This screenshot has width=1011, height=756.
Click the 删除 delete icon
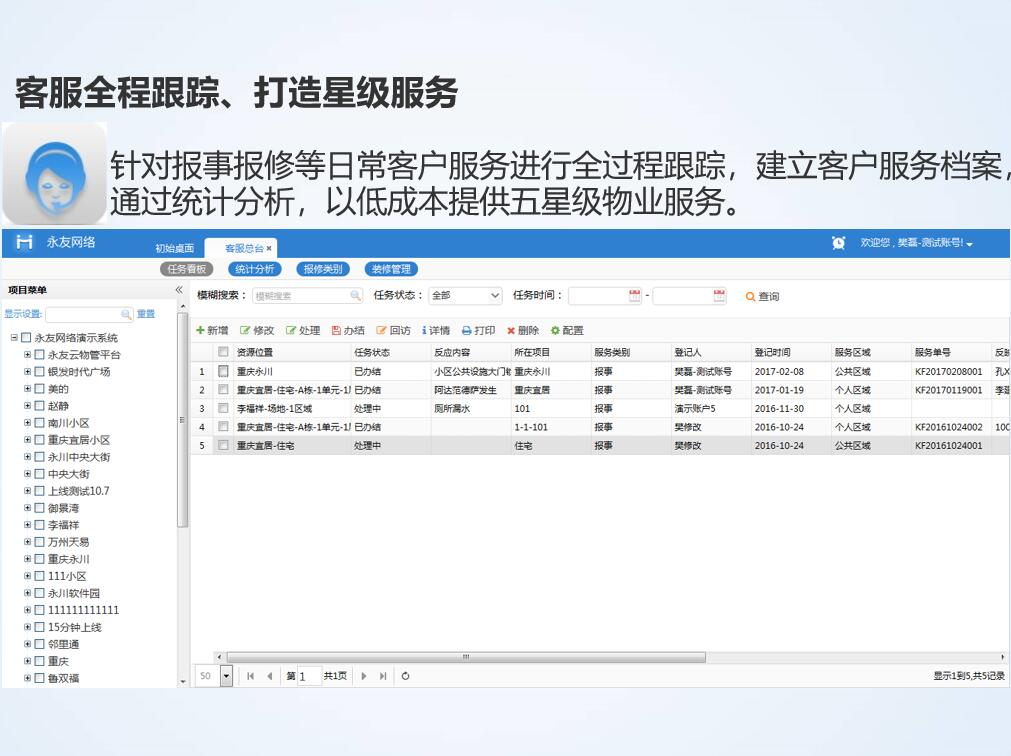click(x=511, y=331)
